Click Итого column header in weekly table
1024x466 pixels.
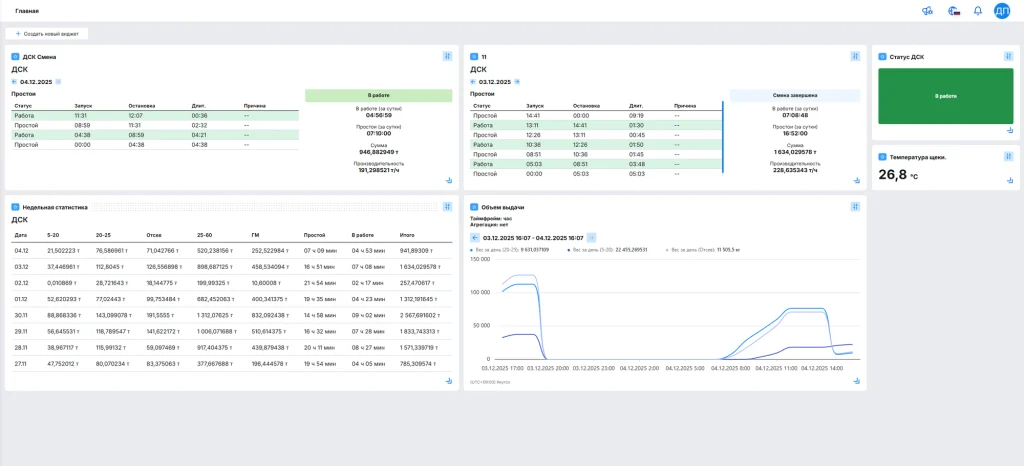pyautogui.click(x=406, y=235)
